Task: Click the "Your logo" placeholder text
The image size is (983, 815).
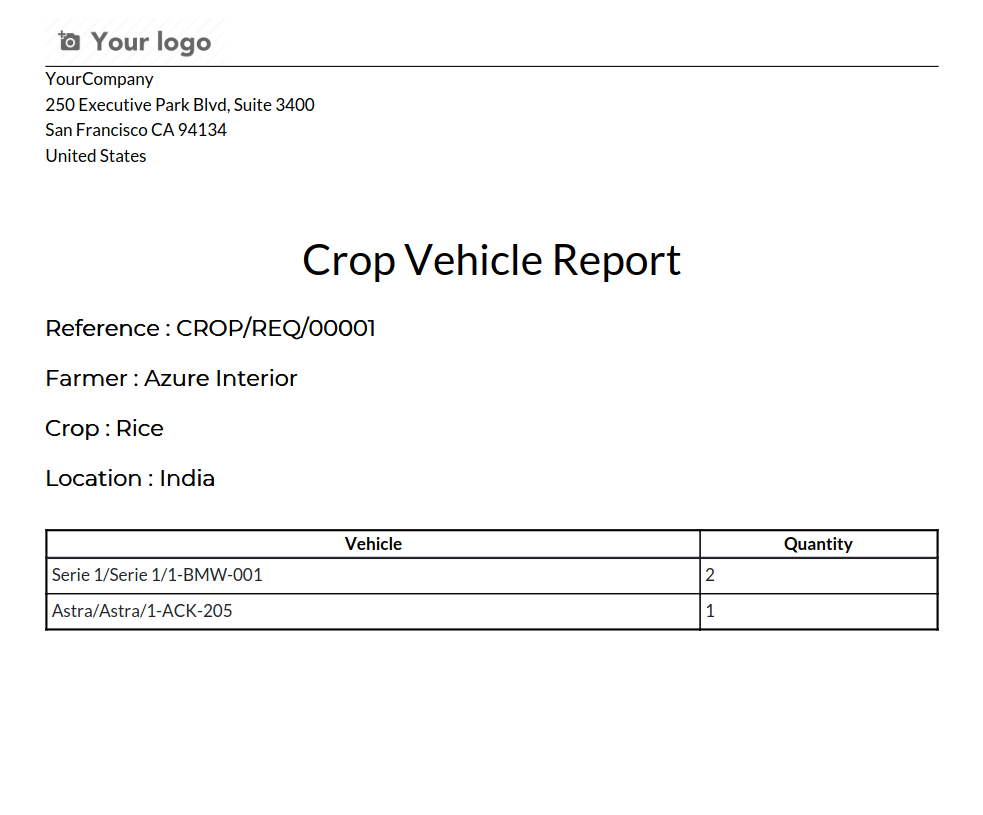Action: [x=151, y=42]
